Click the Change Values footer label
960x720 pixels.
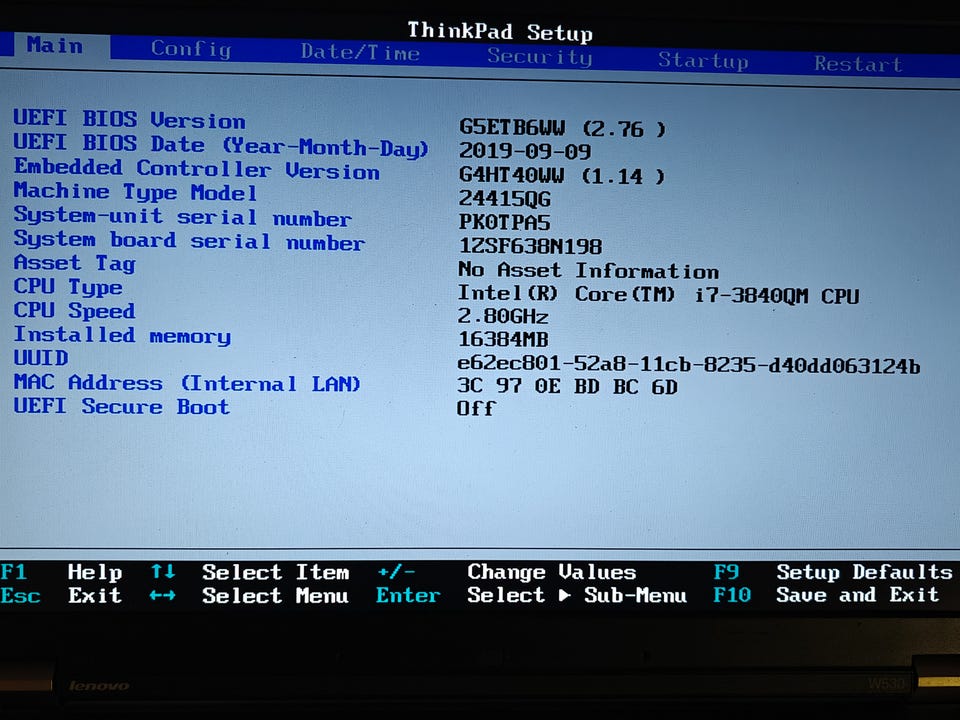552,572
